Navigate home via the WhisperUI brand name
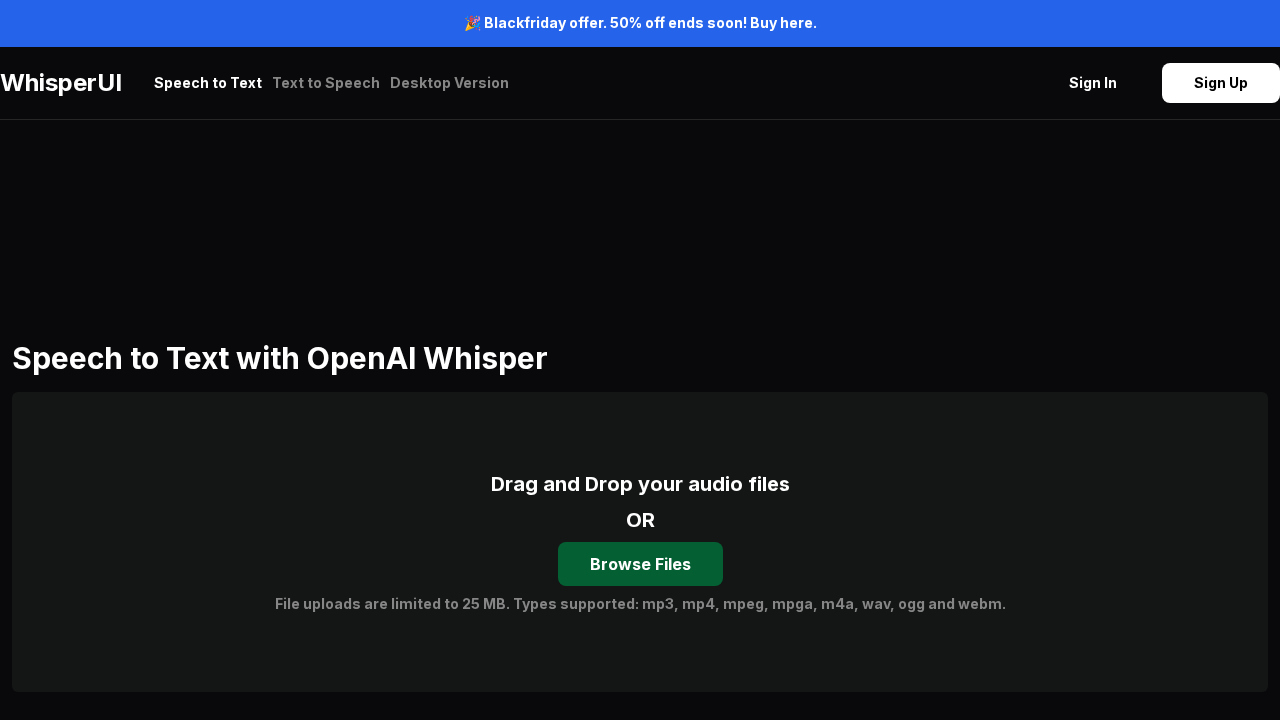 (x=61, y=83)
